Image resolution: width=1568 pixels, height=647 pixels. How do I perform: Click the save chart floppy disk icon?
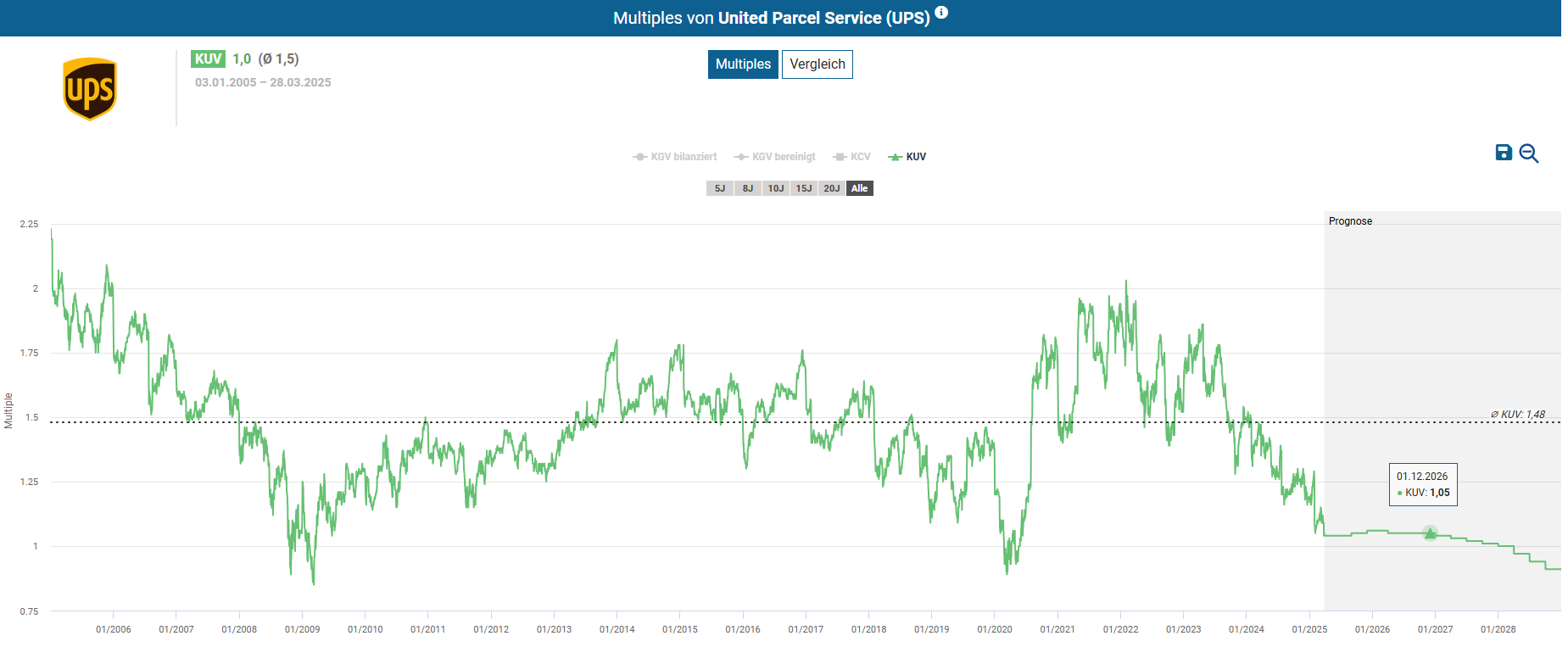[1503, 153]
